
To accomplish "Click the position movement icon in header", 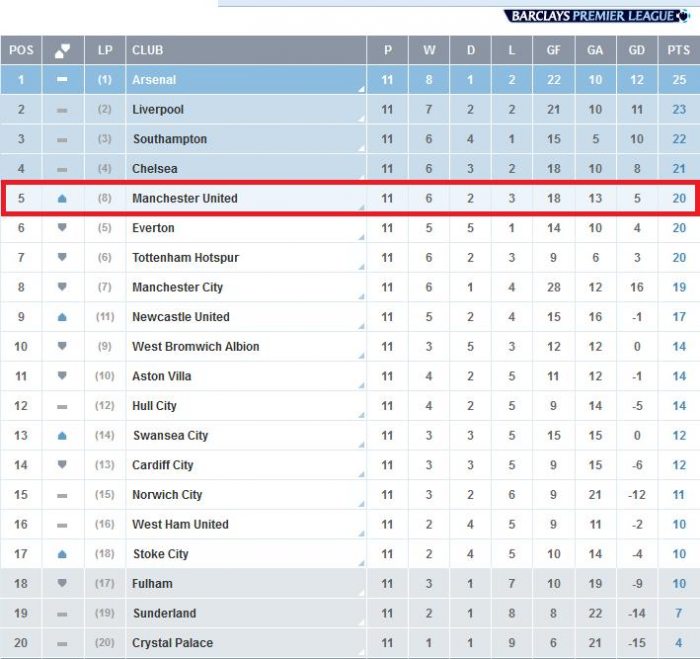I will (62, 50).
